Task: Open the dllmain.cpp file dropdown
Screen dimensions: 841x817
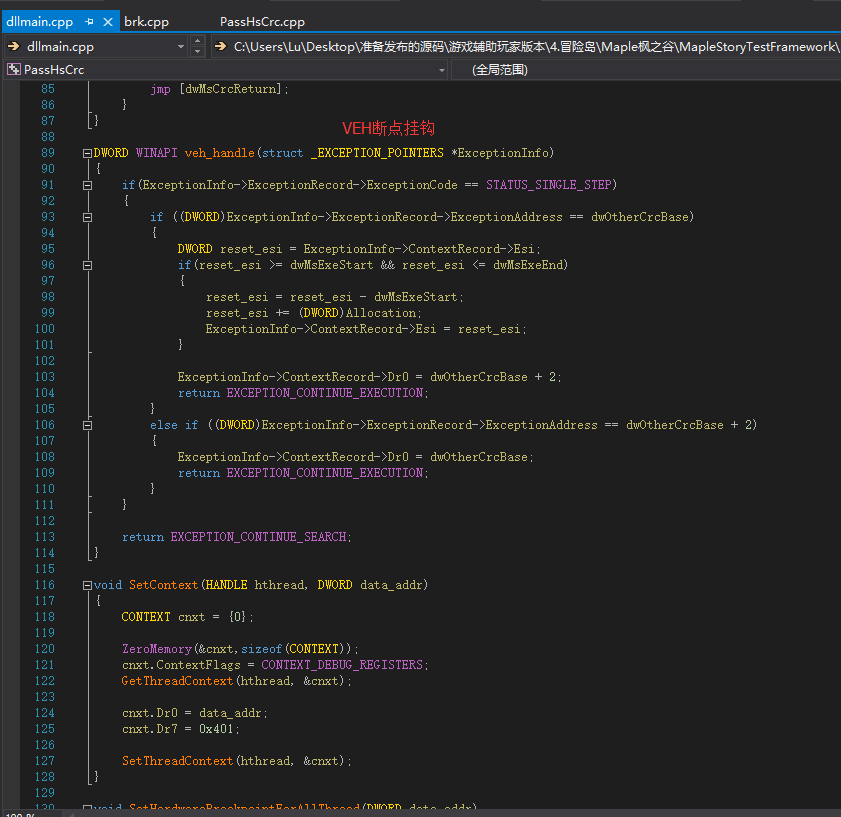Action: 181,47
